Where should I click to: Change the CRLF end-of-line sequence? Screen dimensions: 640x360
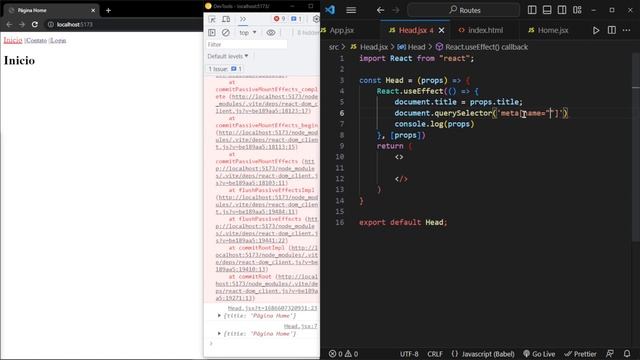(435, 354)
